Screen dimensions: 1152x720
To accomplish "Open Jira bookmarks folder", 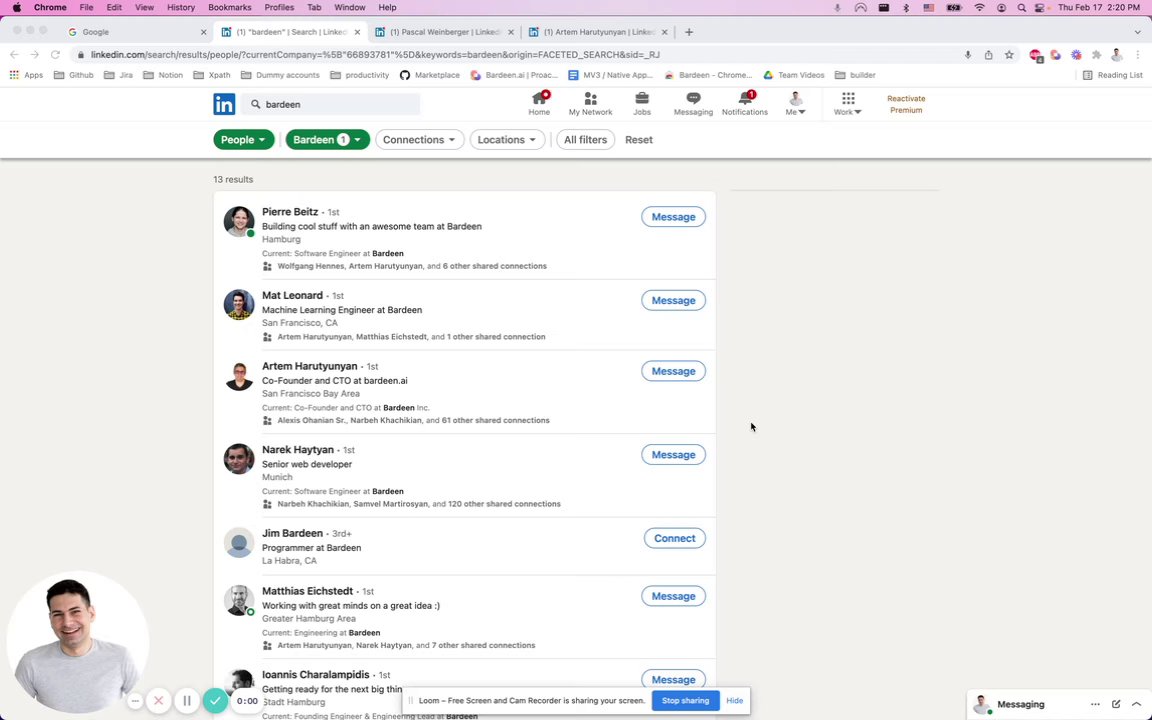I will click(x=119, y=75).
